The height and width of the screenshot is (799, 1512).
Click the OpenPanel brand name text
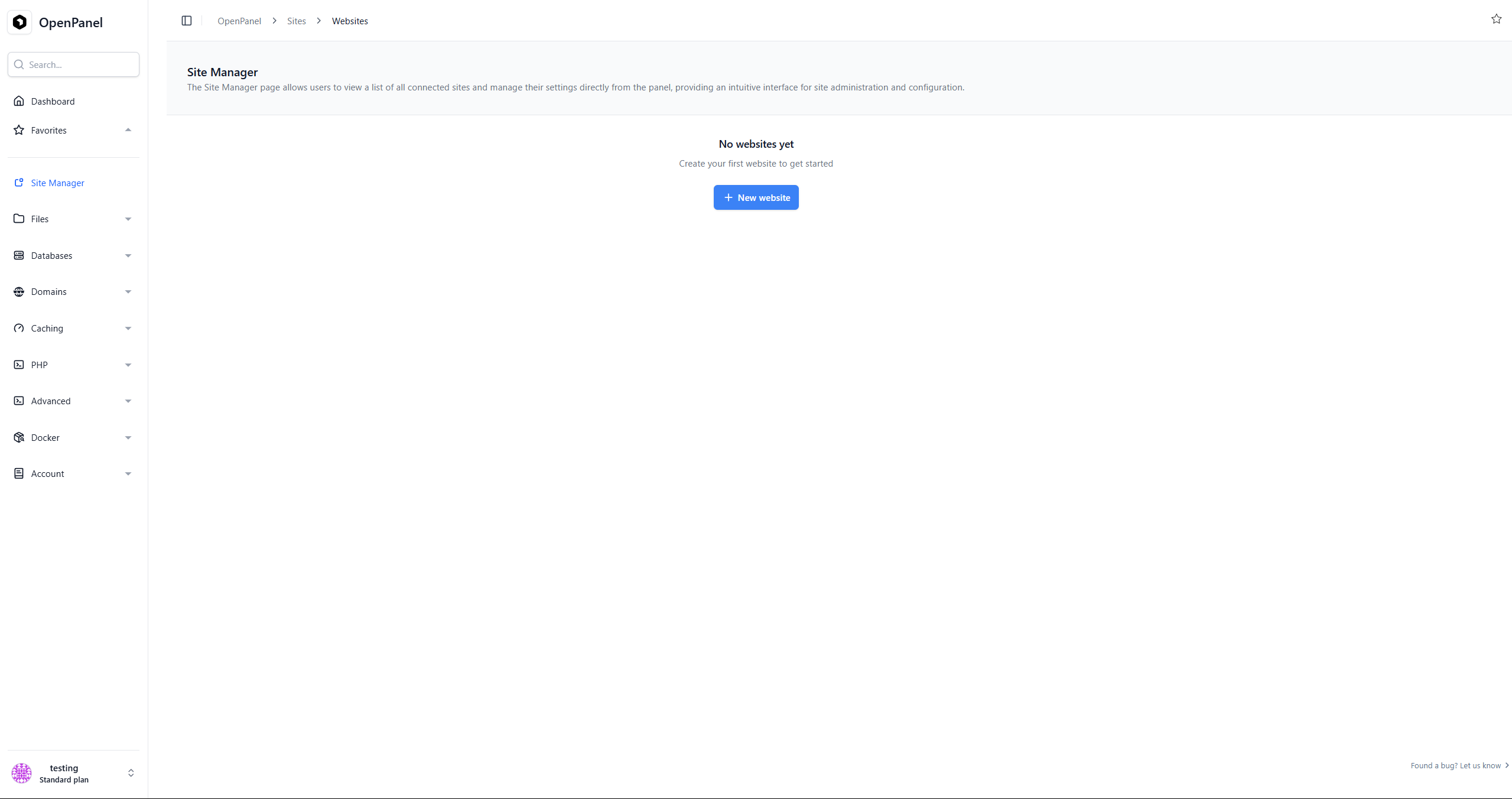click(71, 22)
